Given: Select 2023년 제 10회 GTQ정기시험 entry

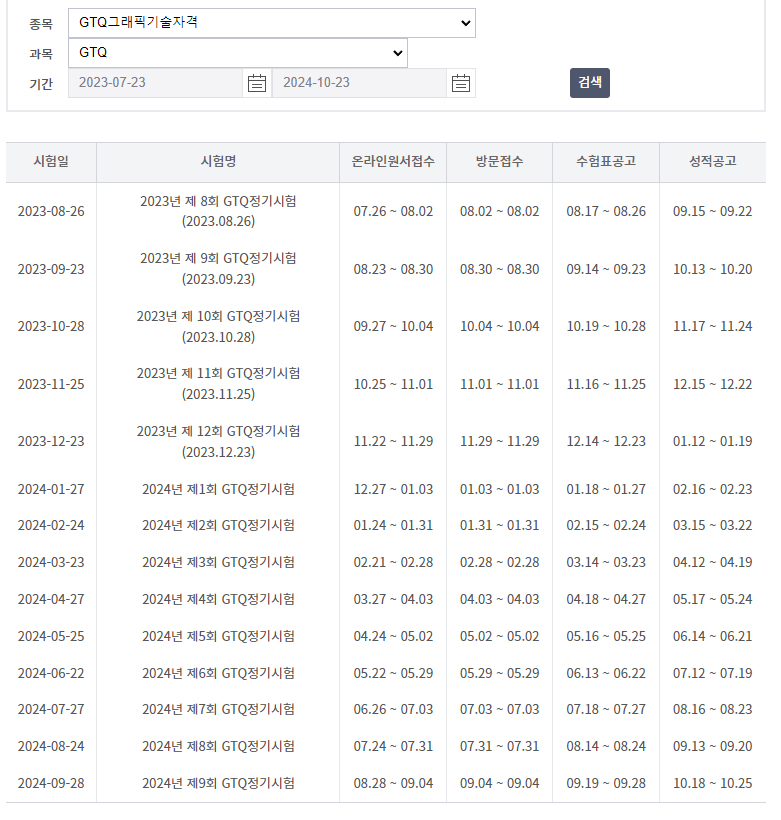Looking at the screenshot, I should (x=218, y=327).
